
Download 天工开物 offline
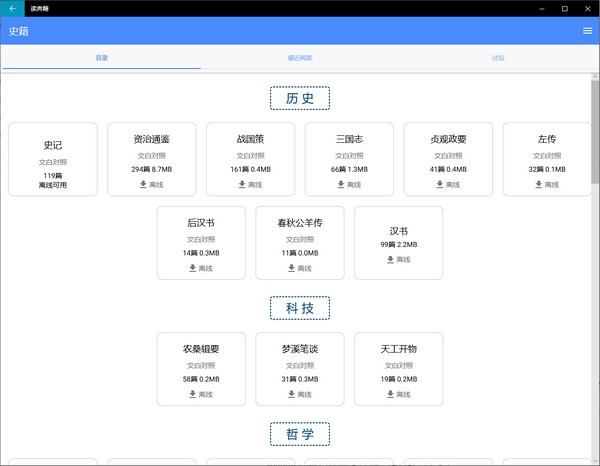click(398, 394)
